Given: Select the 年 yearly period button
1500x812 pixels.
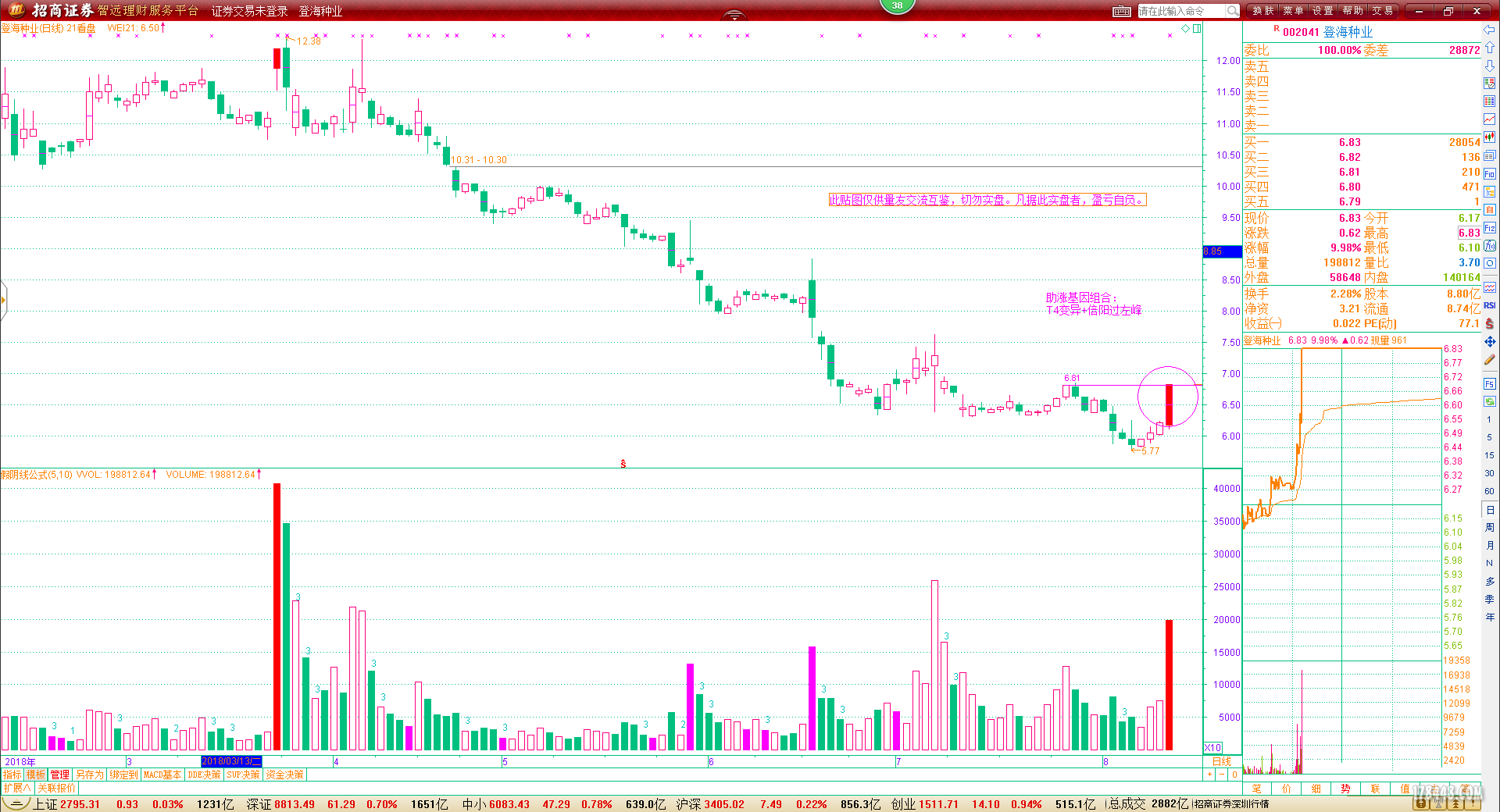Looking at the screenshot, I should coord(1489,617).
